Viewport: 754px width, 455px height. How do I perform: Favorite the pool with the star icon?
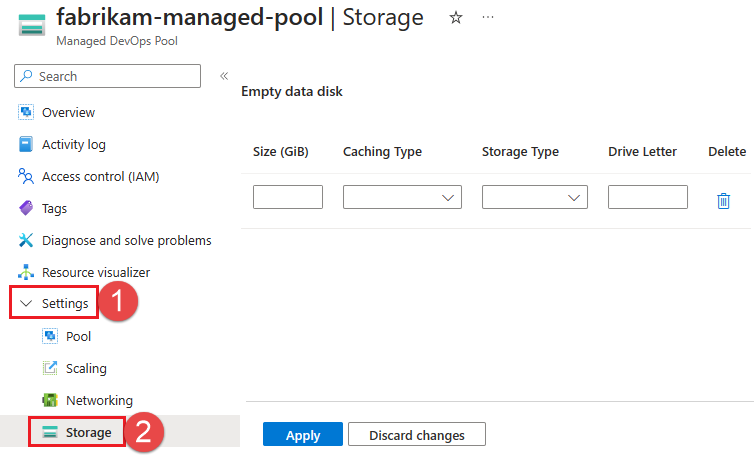click(x=456, y=18)
